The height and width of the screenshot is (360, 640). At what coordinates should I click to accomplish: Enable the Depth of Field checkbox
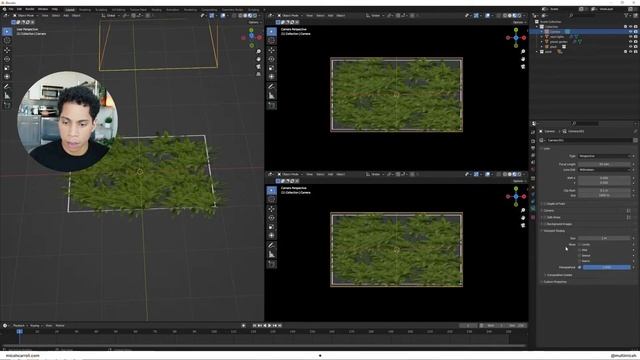pyautogui.click(x=545, y=204)
